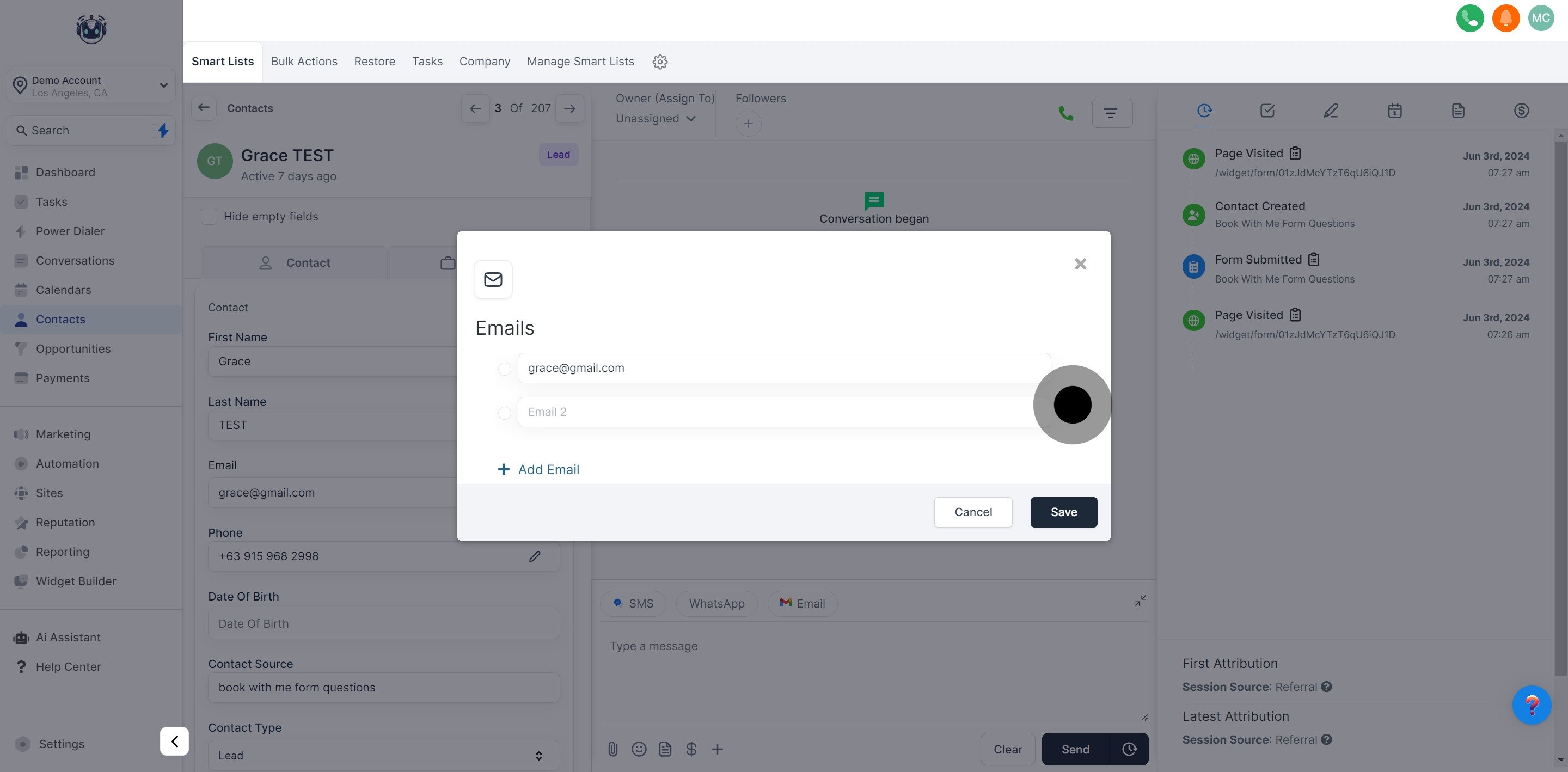Open the notes pencil icon in right panel
This screenshot has height=772, width=1568.
[1331, 111]
